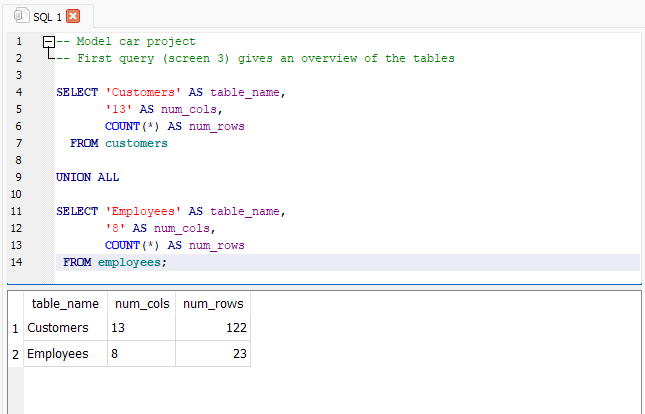Select result row 1 via row header
Viewport: 645px width, 414px height.
click(x=15, y=328)
